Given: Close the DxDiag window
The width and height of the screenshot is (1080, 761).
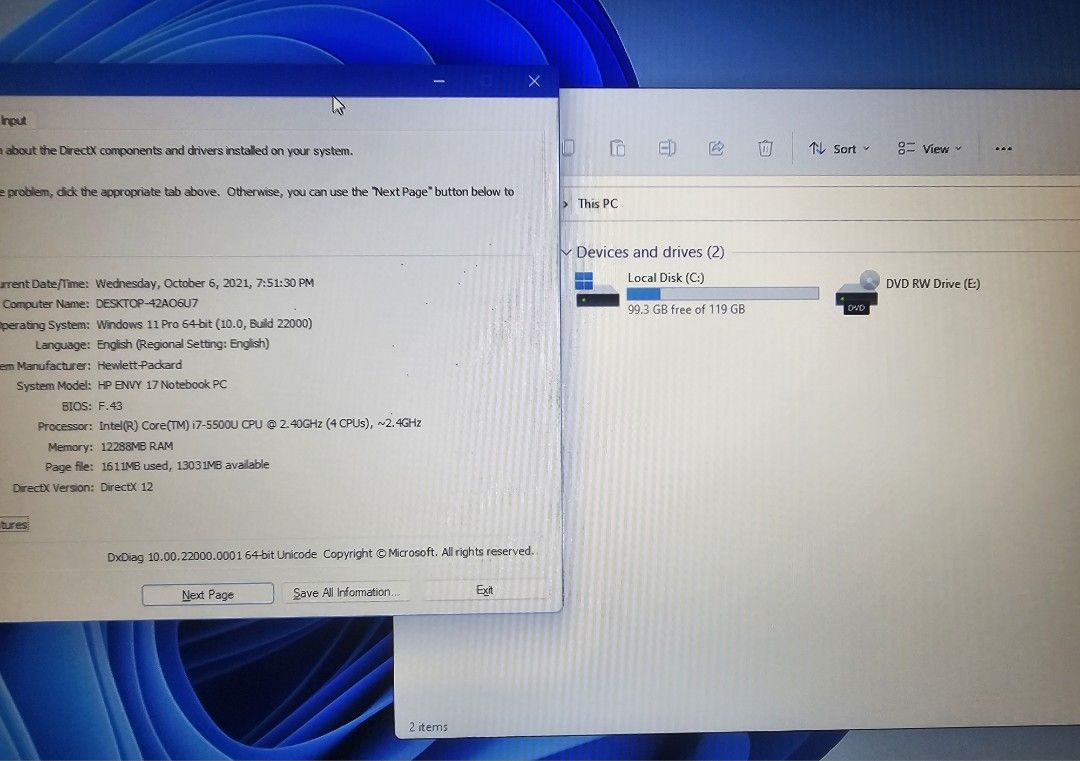Looking at the screenshot, I should click(534, 81).
